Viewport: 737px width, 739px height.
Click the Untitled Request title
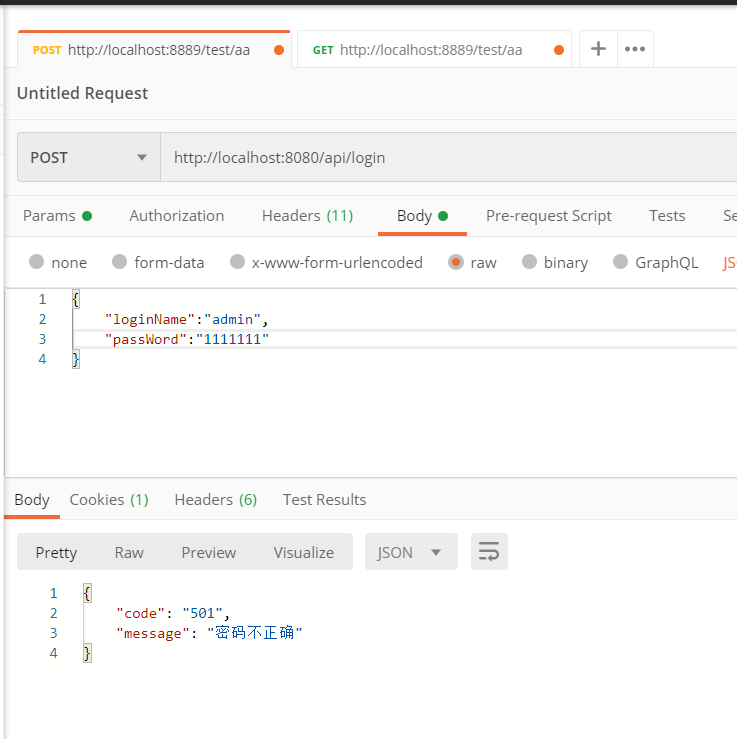point(82,93)
